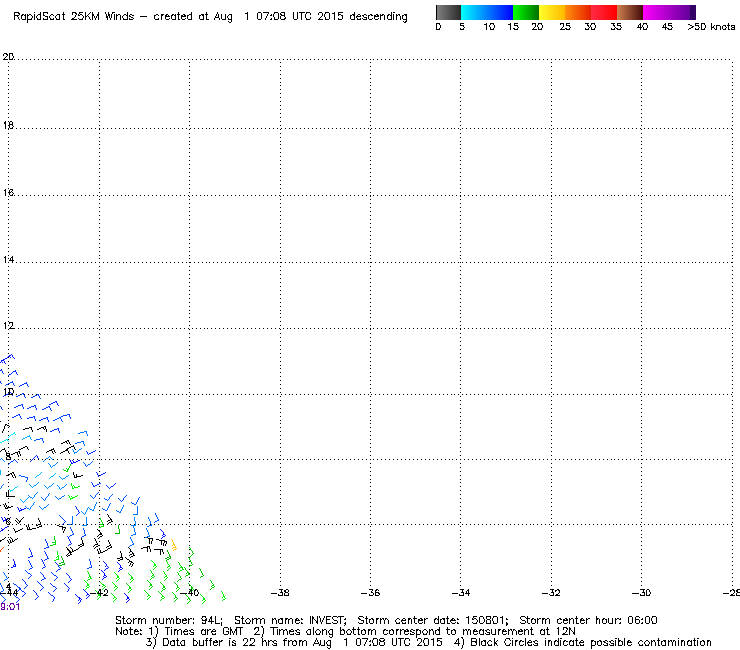Click 'Storm center hour: 06:00' text

click(588, 620)
